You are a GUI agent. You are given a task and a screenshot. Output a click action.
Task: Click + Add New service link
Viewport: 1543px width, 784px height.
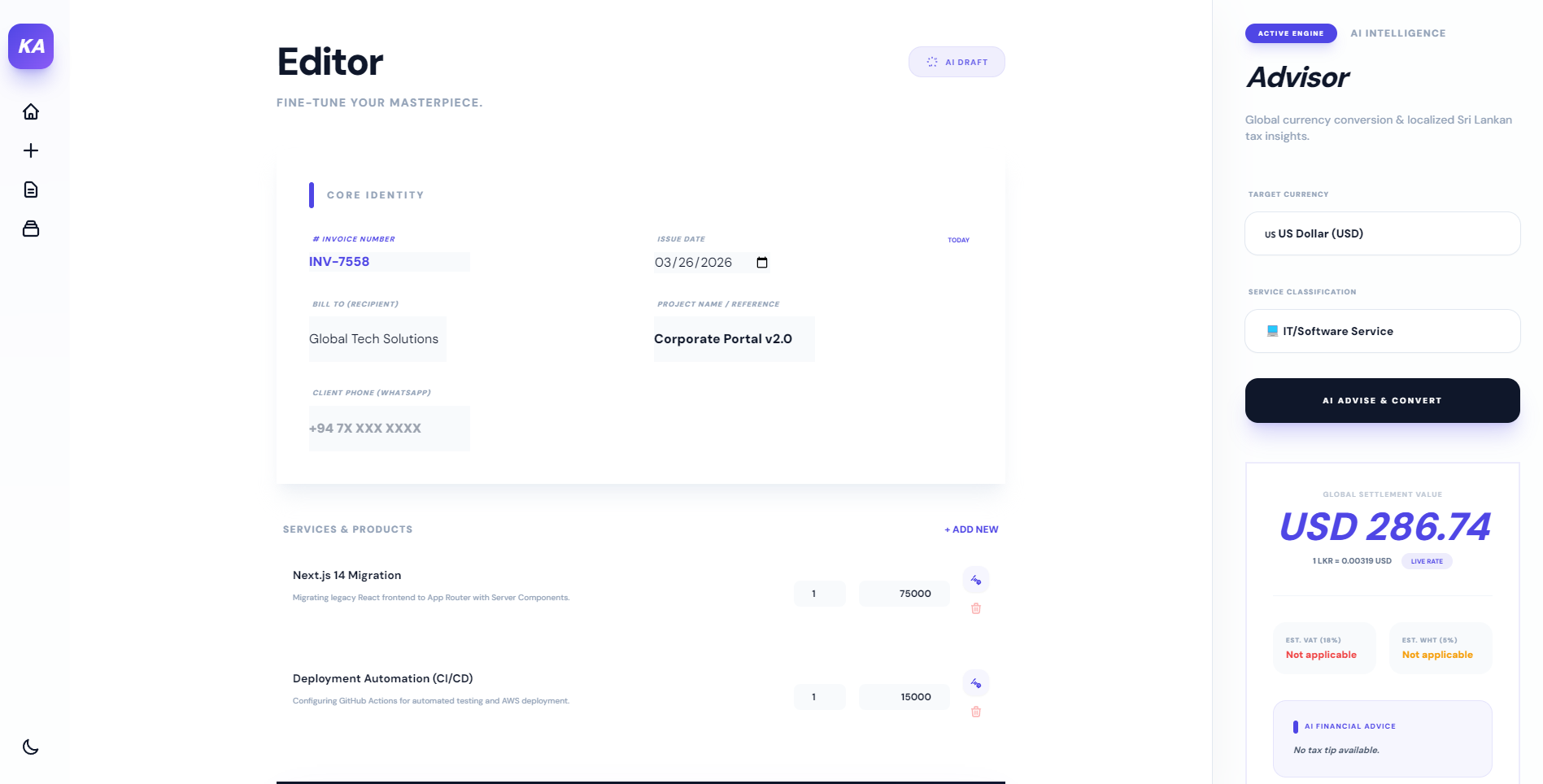(971, 529)
